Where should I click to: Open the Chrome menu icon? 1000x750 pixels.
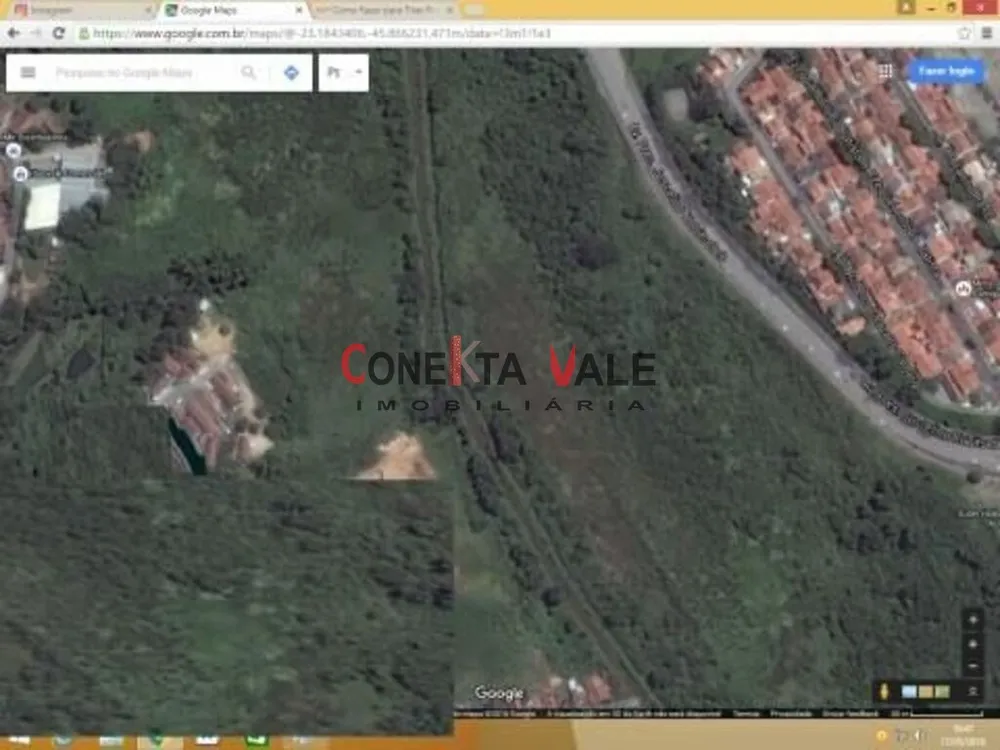point(987,33)
